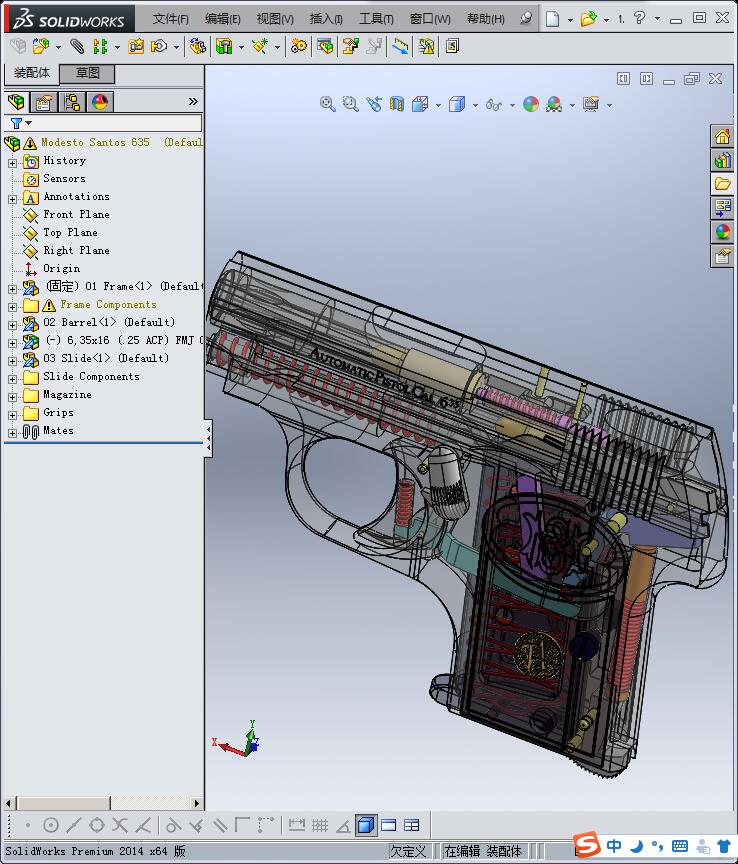The height and width of the screenshot is (864, 738).
Task: Click View Orientation cube icon
Action: tap(420, 104)
